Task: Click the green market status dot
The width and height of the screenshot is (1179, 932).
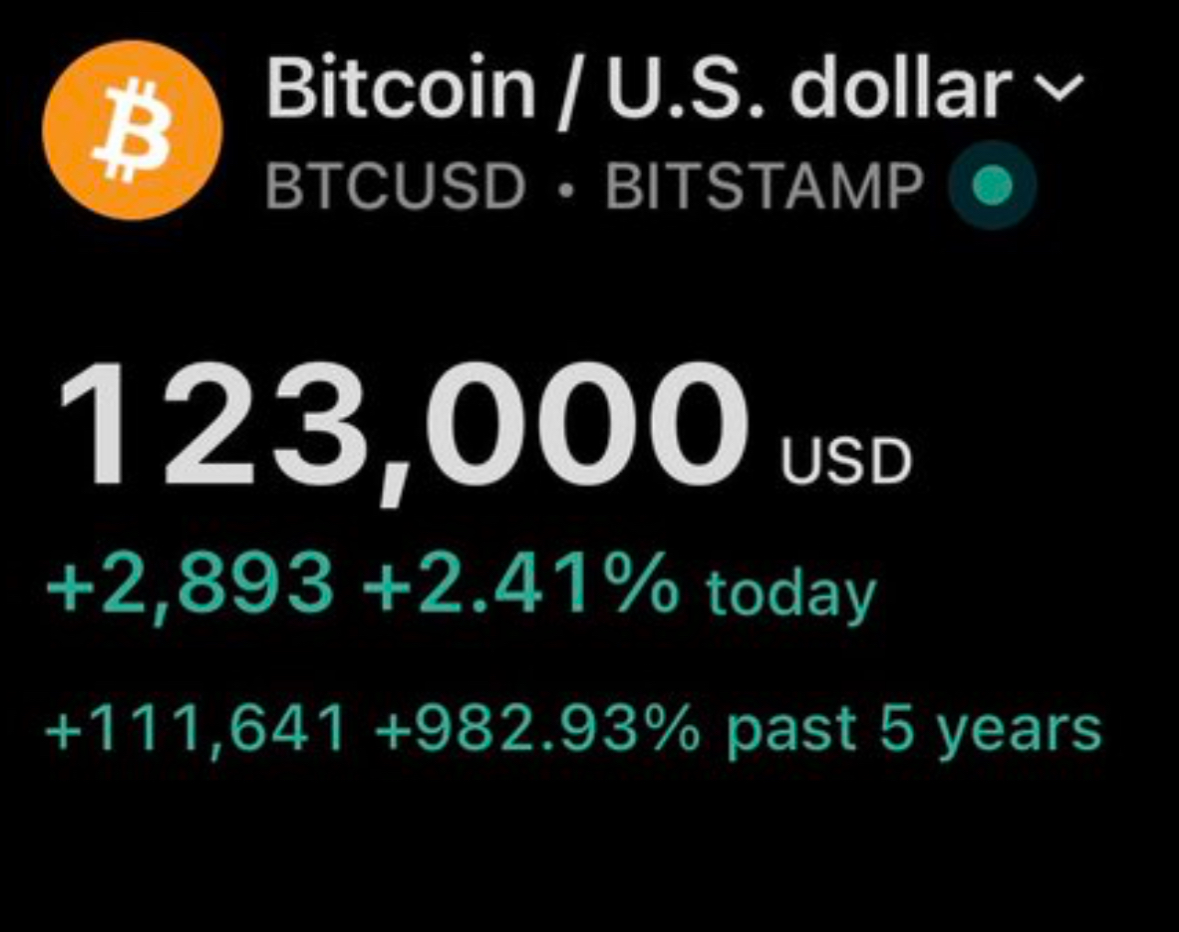Action: [x=992, y=185]
